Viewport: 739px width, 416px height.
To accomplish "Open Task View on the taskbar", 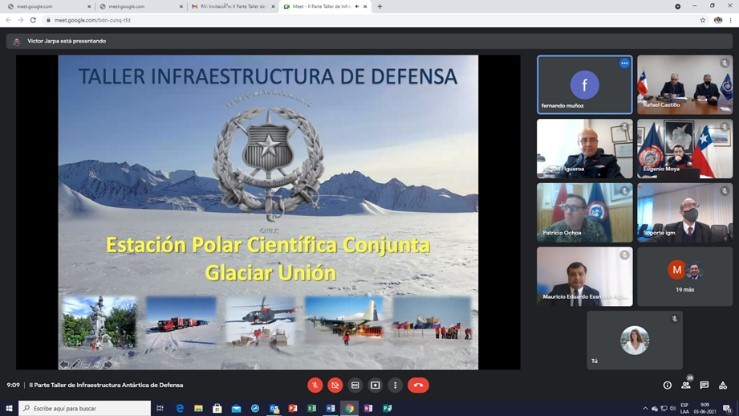I will 160,408.
